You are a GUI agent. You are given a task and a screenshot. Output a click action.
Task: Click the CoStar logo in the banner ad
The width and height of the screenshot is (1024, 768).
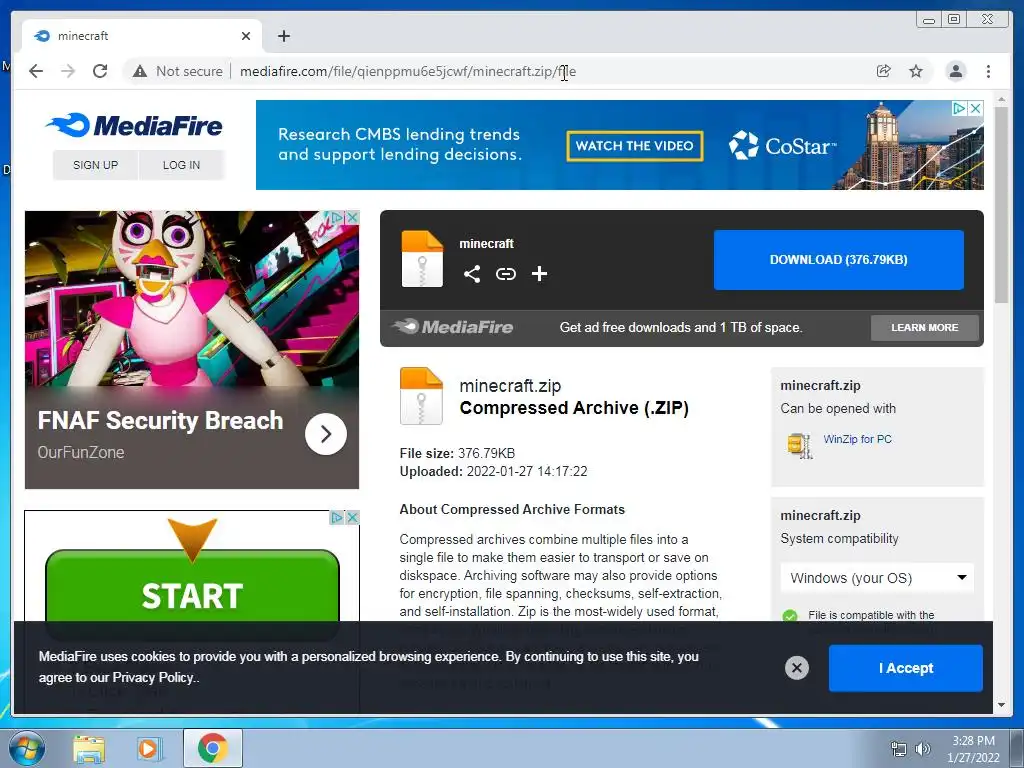point(783,146)
